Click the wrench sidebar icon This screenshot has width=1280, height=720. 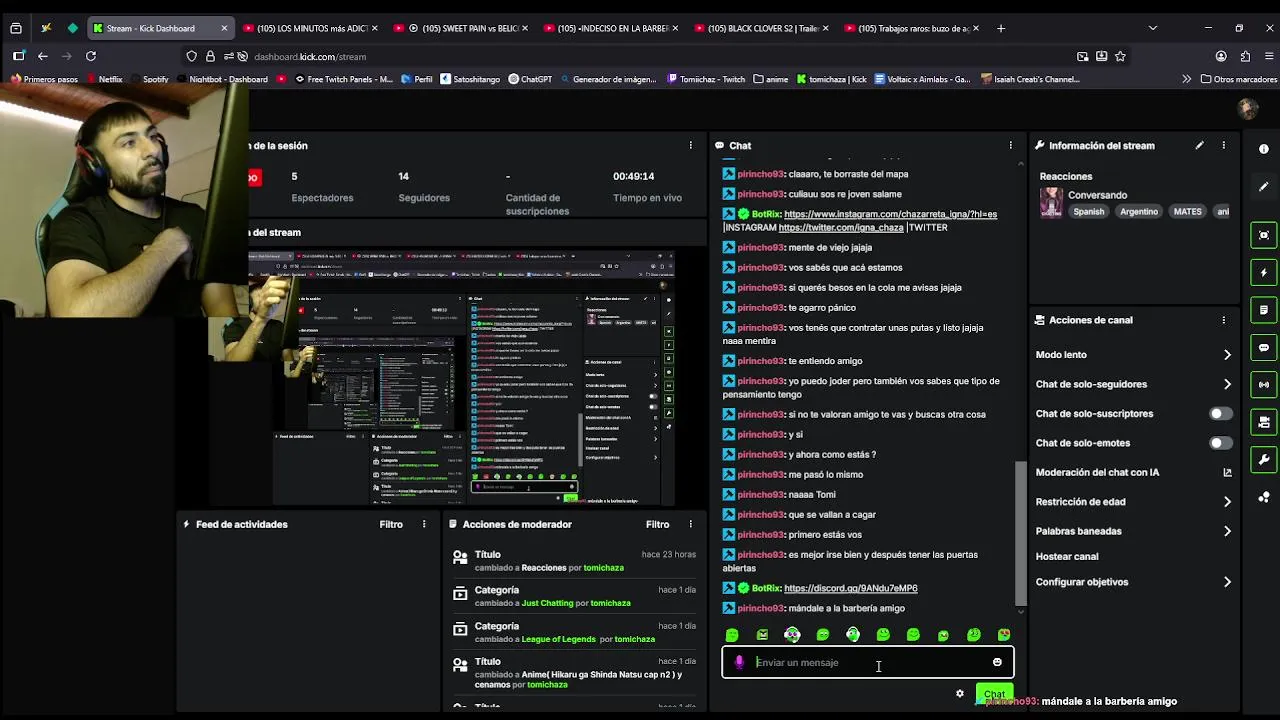click(1264, 460)
